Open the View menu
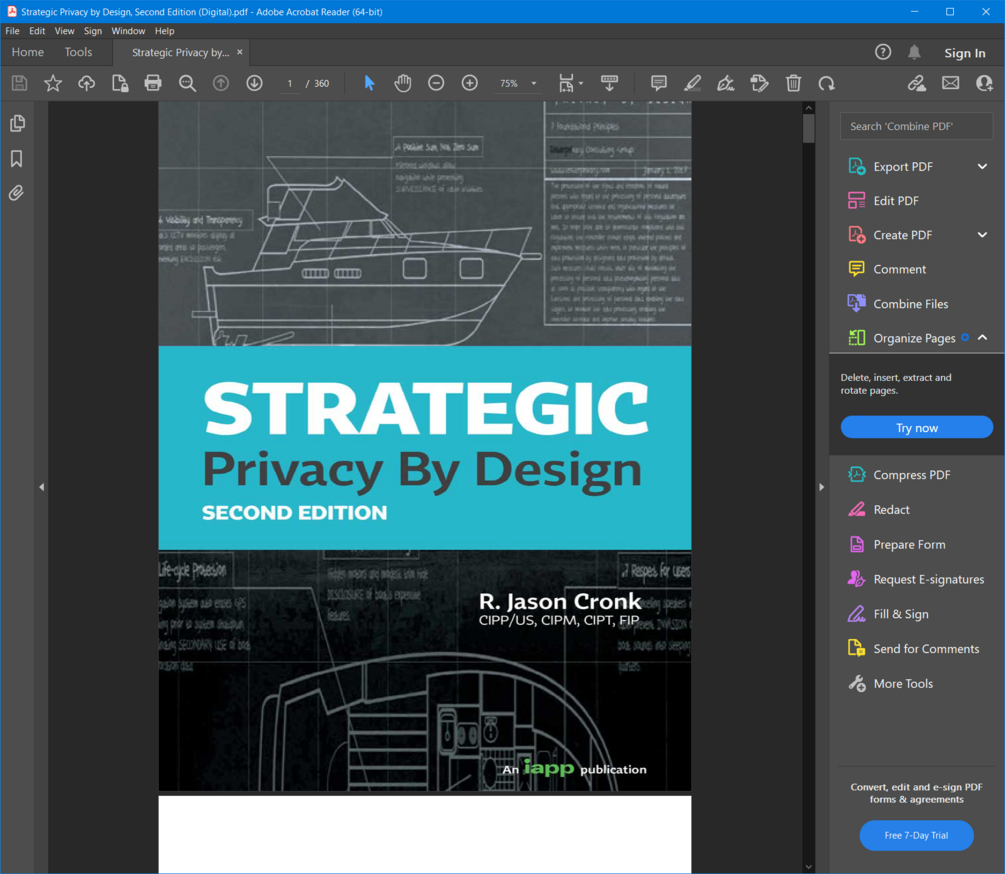Viewport: 1005px width, 874px height. pyautogui.click(x=64, y=31)
